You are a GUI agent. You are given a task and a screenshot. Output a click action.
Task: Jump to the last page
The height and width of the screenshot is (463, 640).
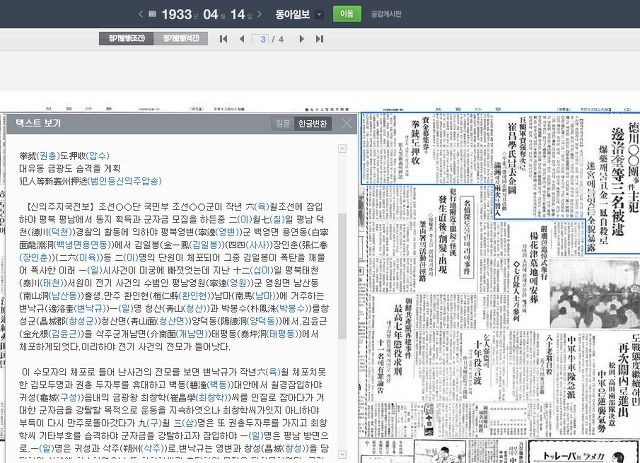tap(320, 39)
